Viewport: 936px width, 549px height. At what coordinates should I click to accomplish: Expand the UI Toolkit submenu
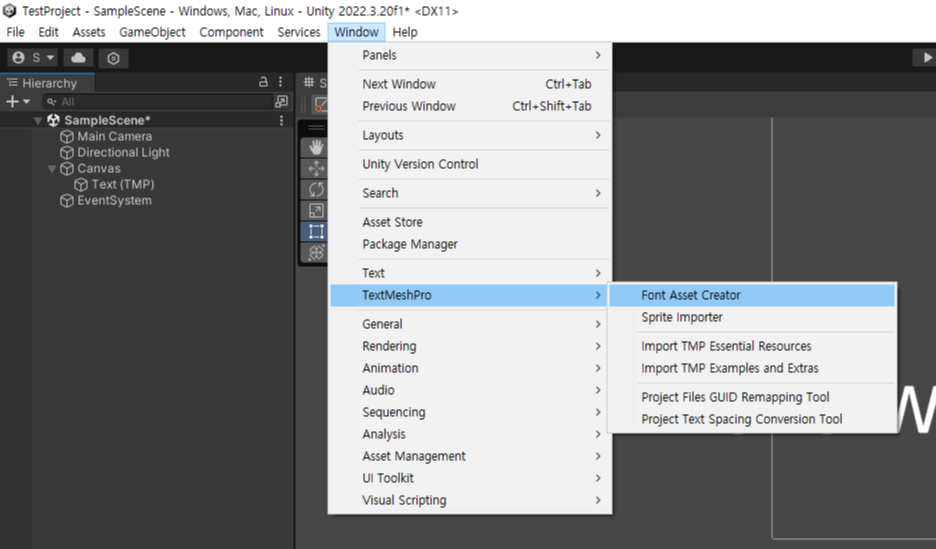tap(470, 479)
